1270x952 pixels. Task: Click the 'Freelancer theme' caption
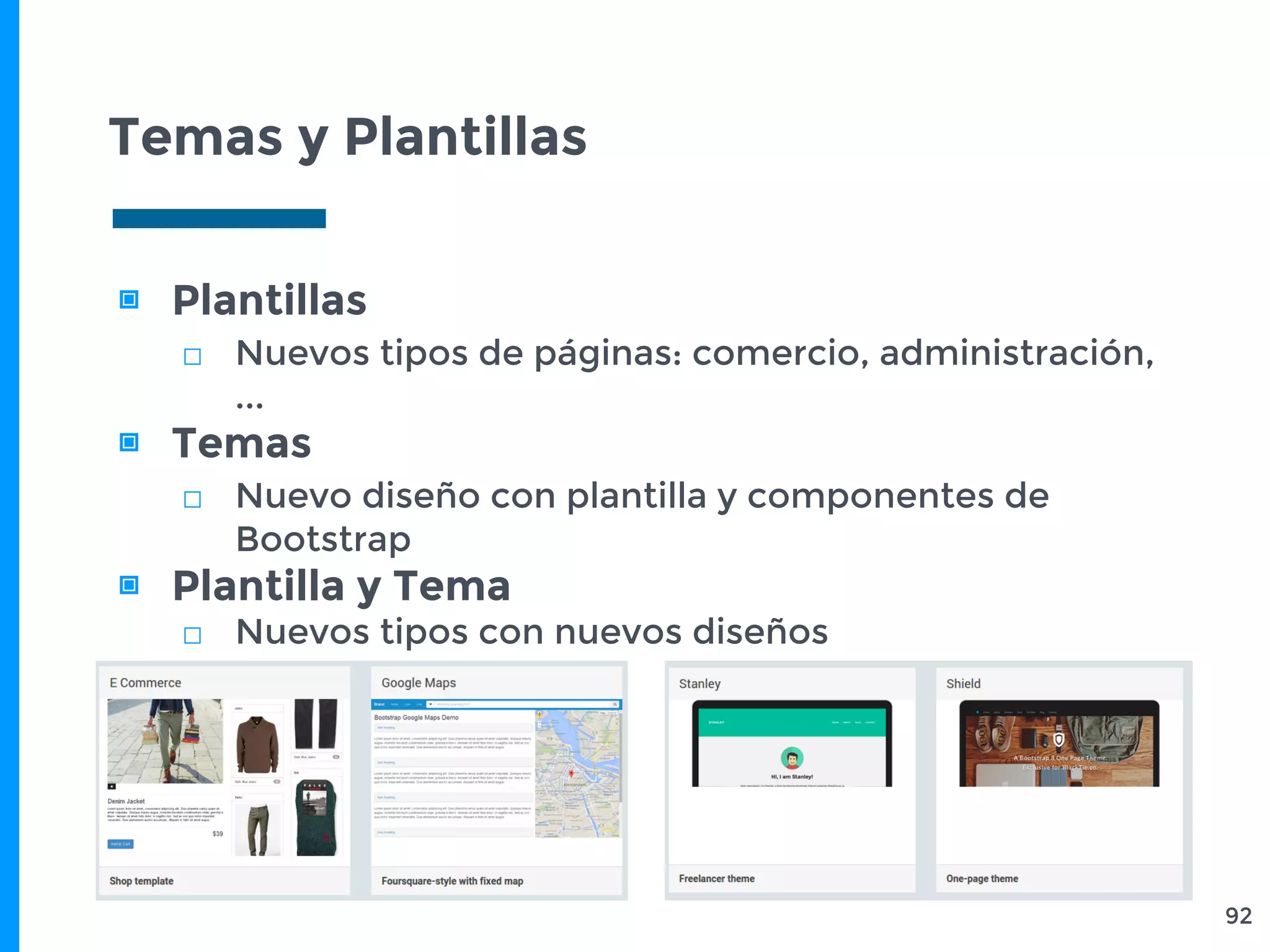click(x=716, y=878)
